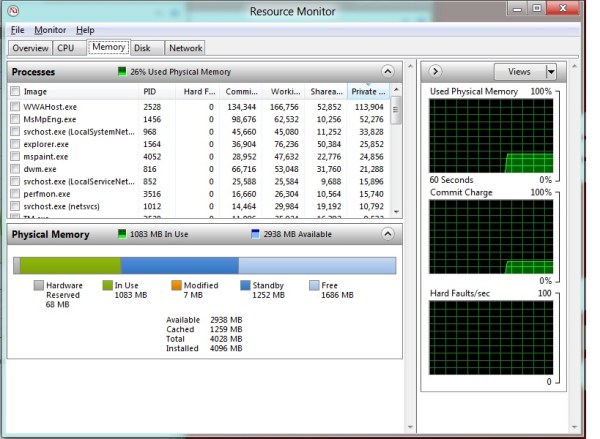Click the collapse arrow icon on graphs pane
The width and height of the screenshot is (600, 439).
pos(436,72)
